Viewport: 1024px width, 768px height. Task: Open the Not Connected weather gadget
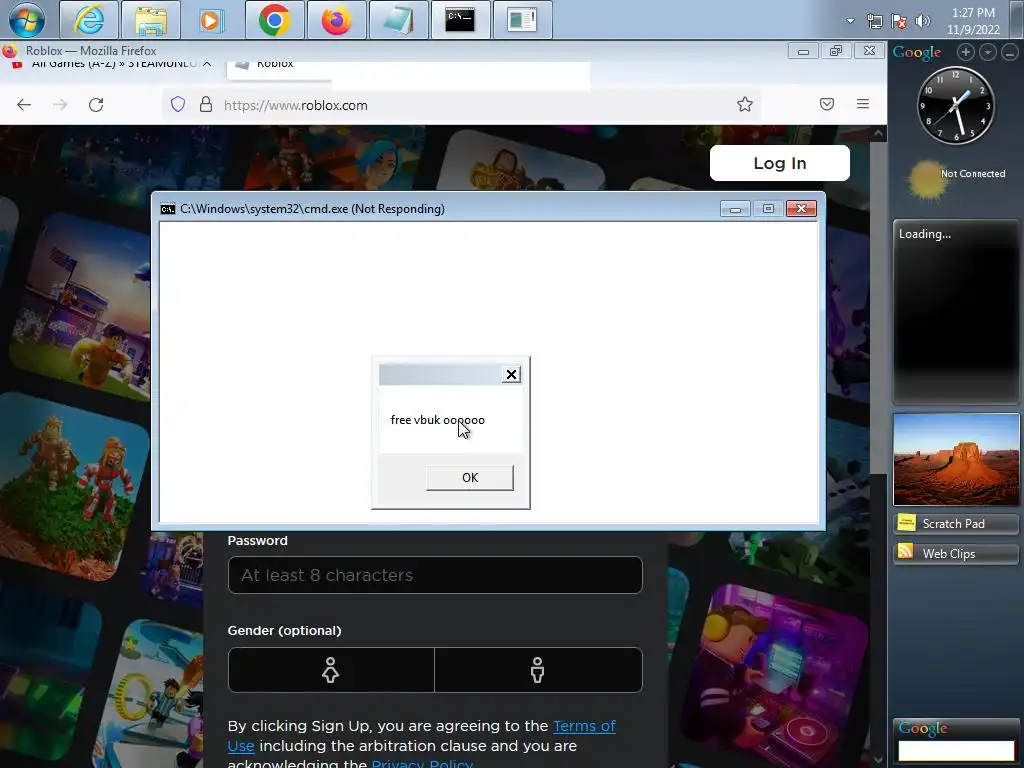pyautogui.click(x=957, y=178)
